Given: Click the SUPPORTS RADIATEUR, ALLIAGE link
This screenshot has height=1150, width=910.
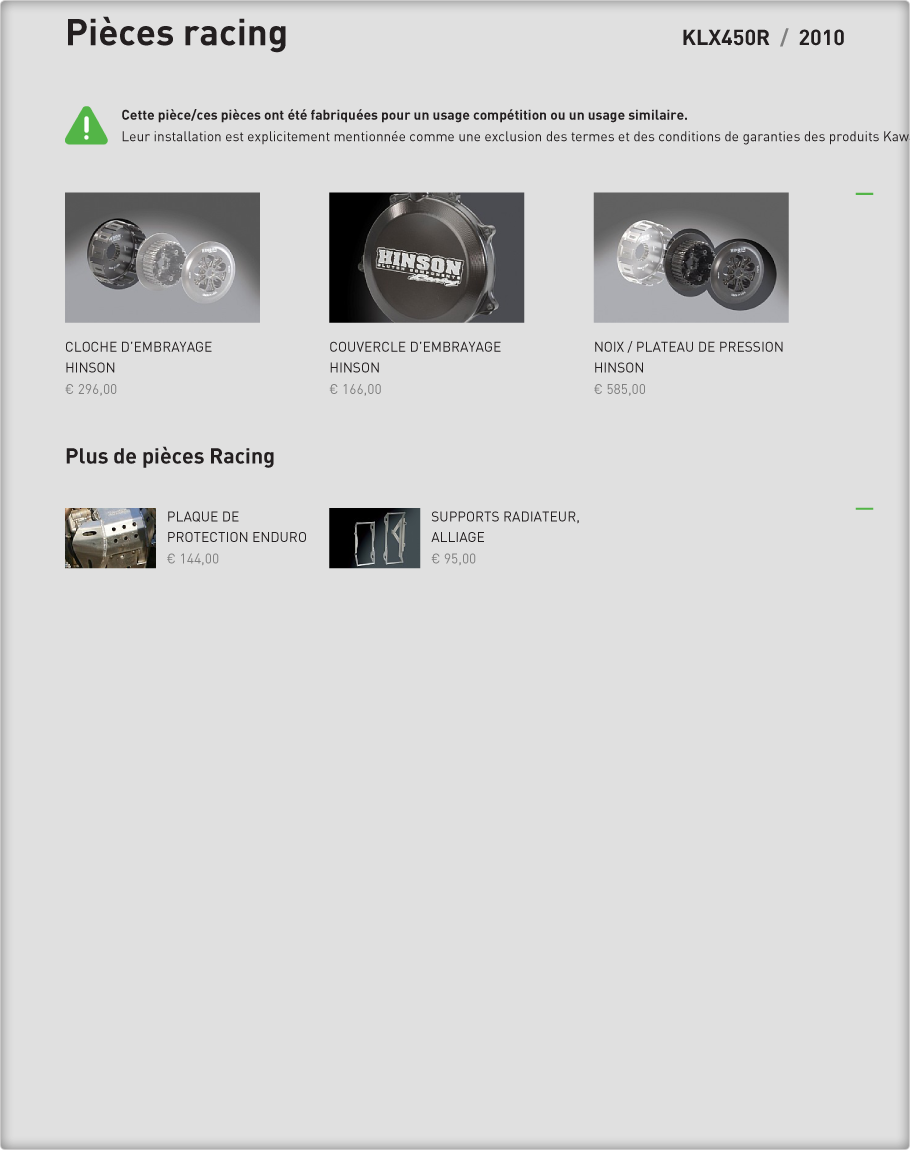Looking at the screenshot, I should pyautogui.click(x=505, y=527).
